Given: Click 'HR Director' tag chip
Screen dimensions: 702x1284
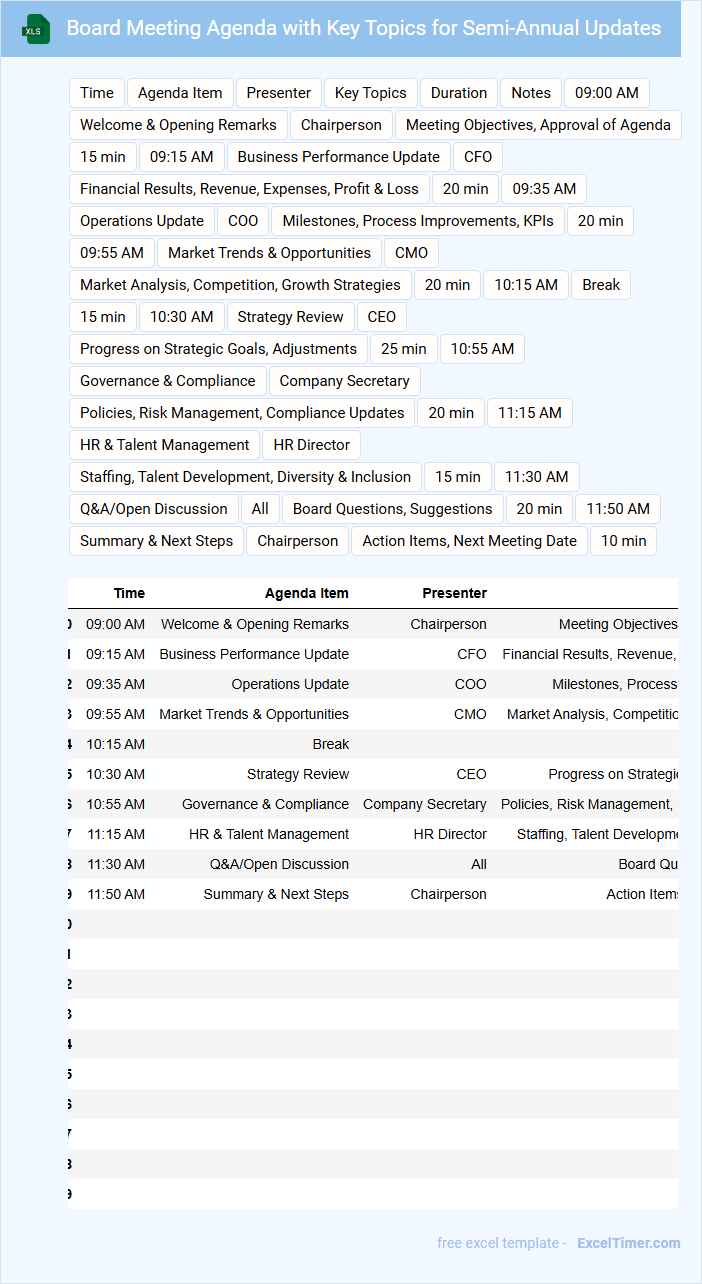Looking at the screenshot, I should pos(312,445).
